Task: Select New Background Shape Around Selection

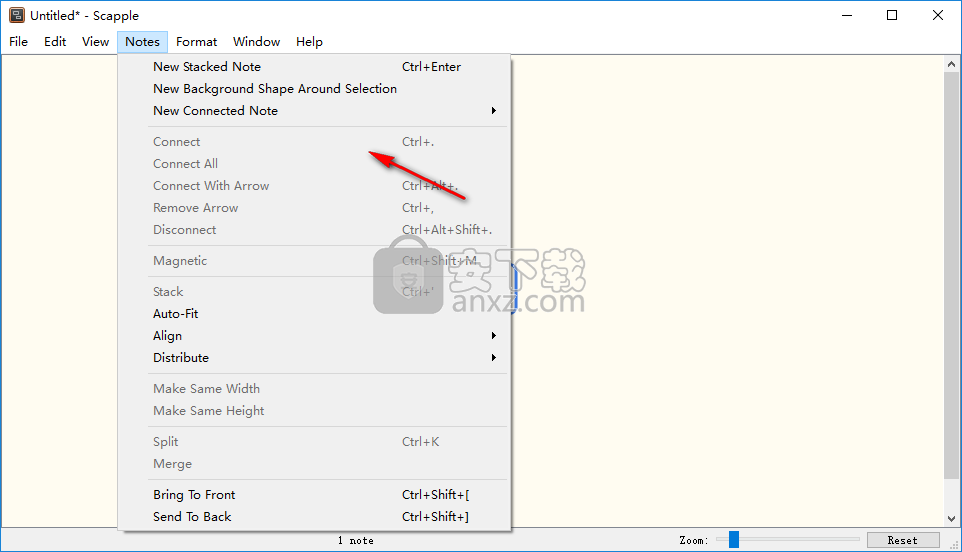Action: [x=314, y=89]
